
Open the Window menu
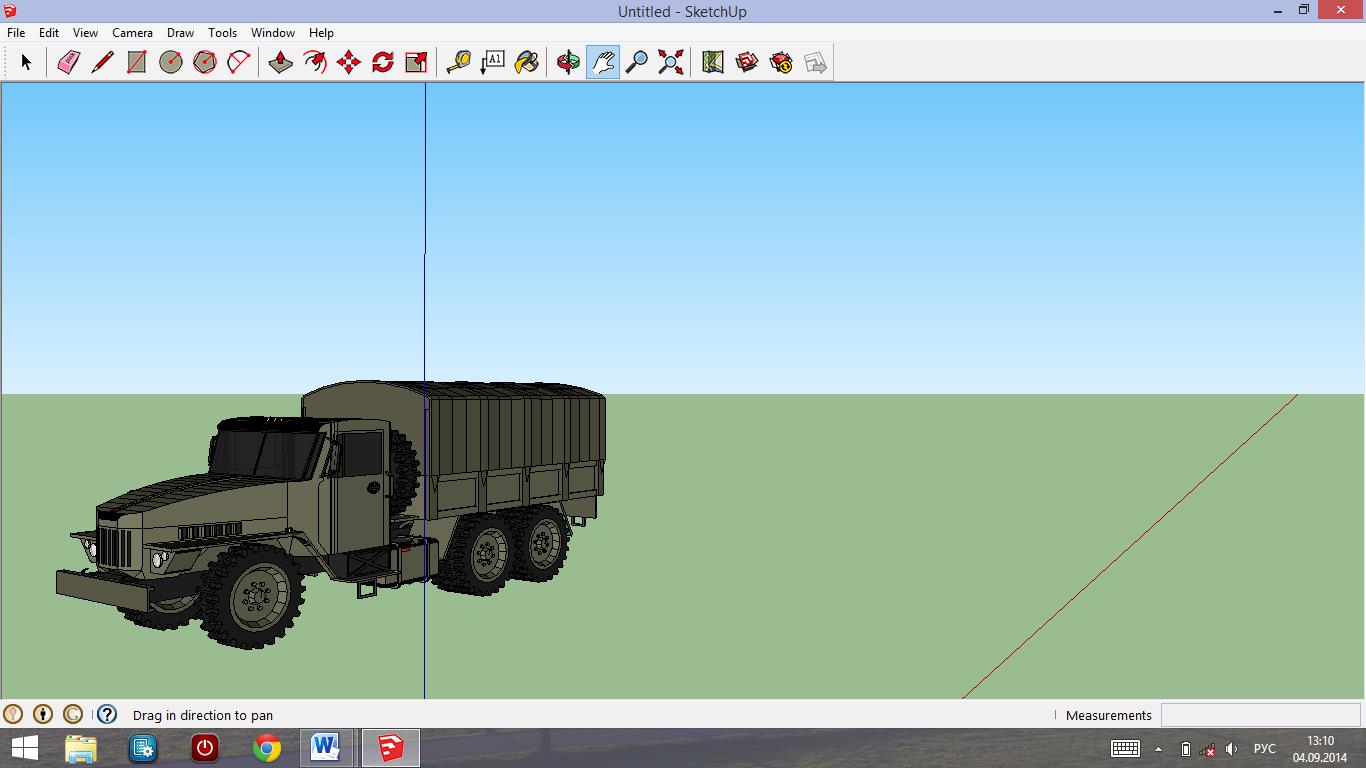(x=272, y=32)
